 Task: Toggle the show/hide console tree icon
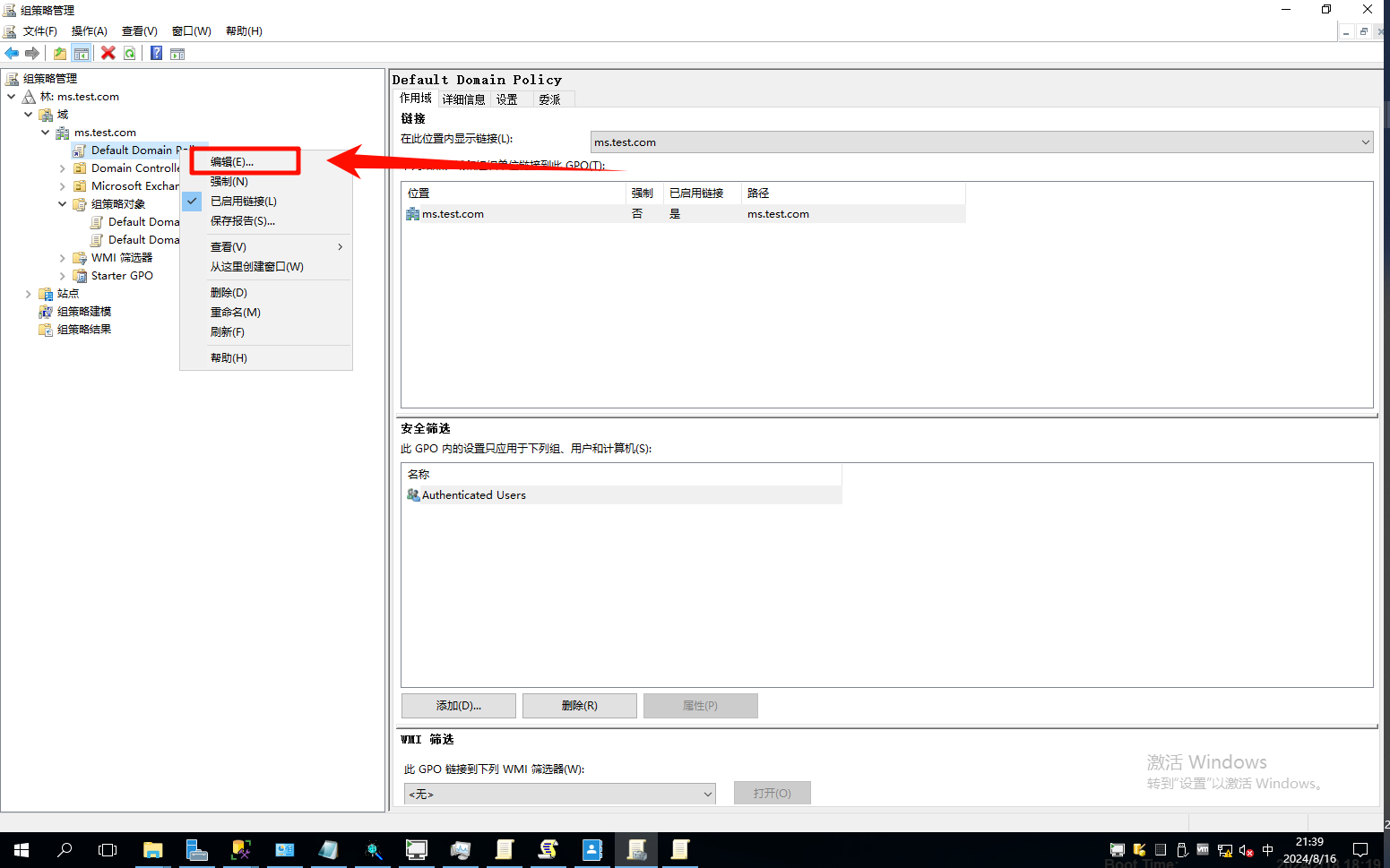click(x=82, y=54)
